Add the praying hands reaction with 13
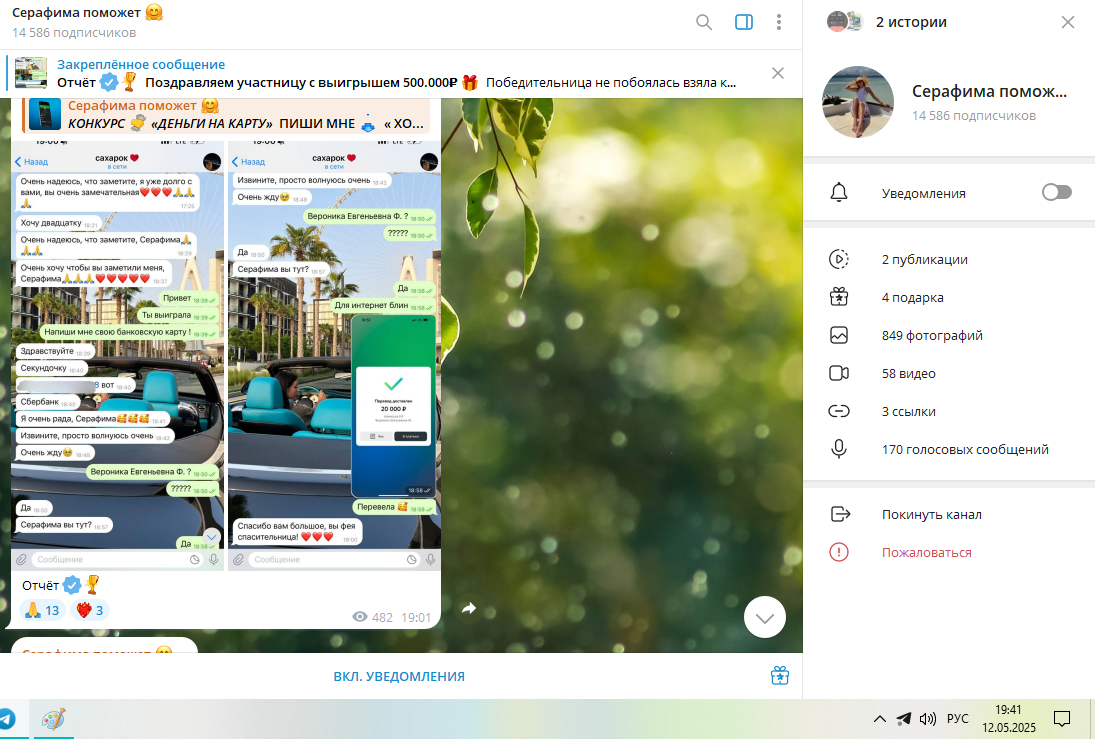Image resolution: width=1095 pixels, height=739 pixels. coord(42,610)
